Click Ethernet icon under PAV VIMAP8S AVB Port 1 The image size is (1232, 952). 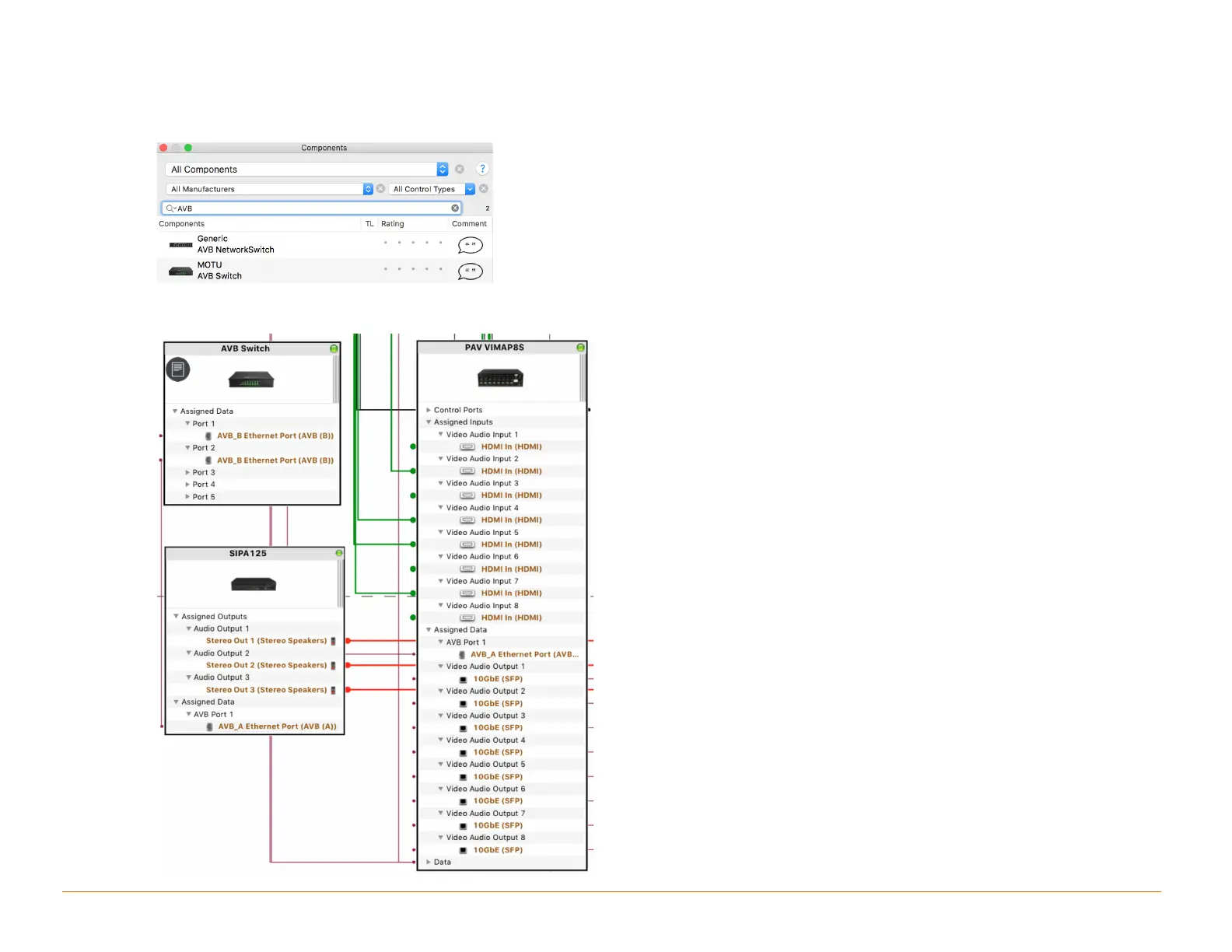(462, 655)
